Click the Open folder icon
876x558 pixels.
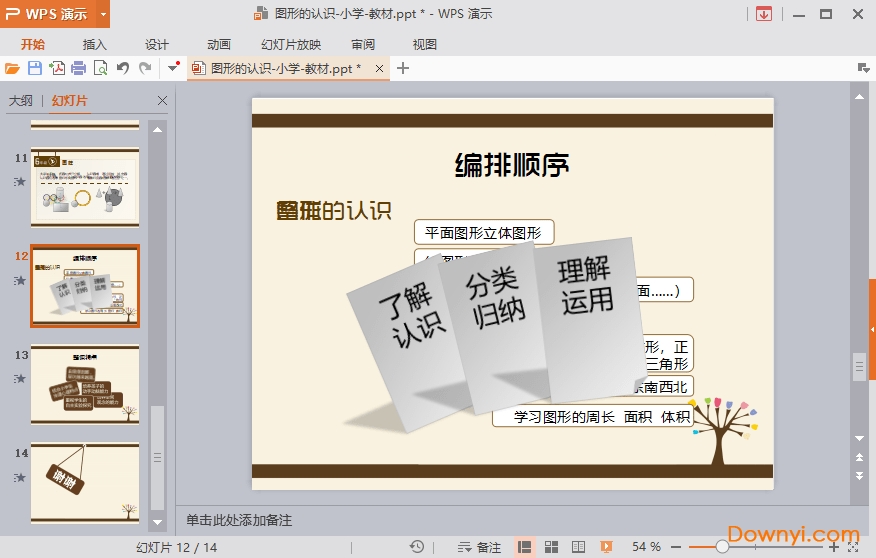12,68
